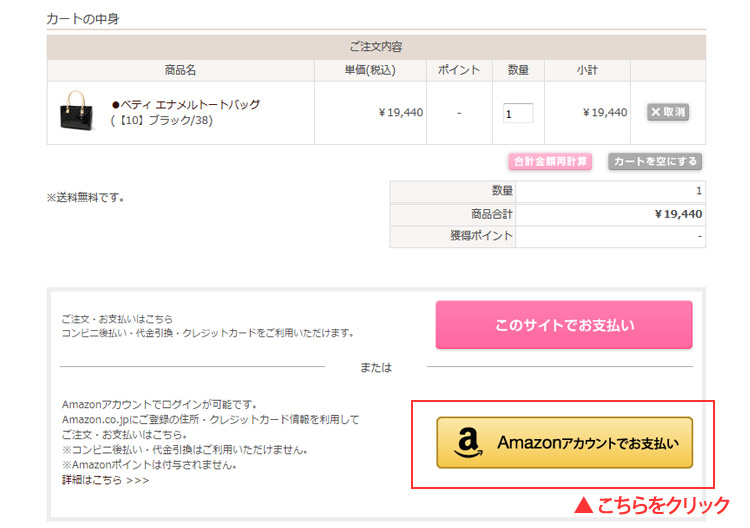
Task: Click the 単価(税込) column header
Action: pyautogui.click(x=370, y=70)
